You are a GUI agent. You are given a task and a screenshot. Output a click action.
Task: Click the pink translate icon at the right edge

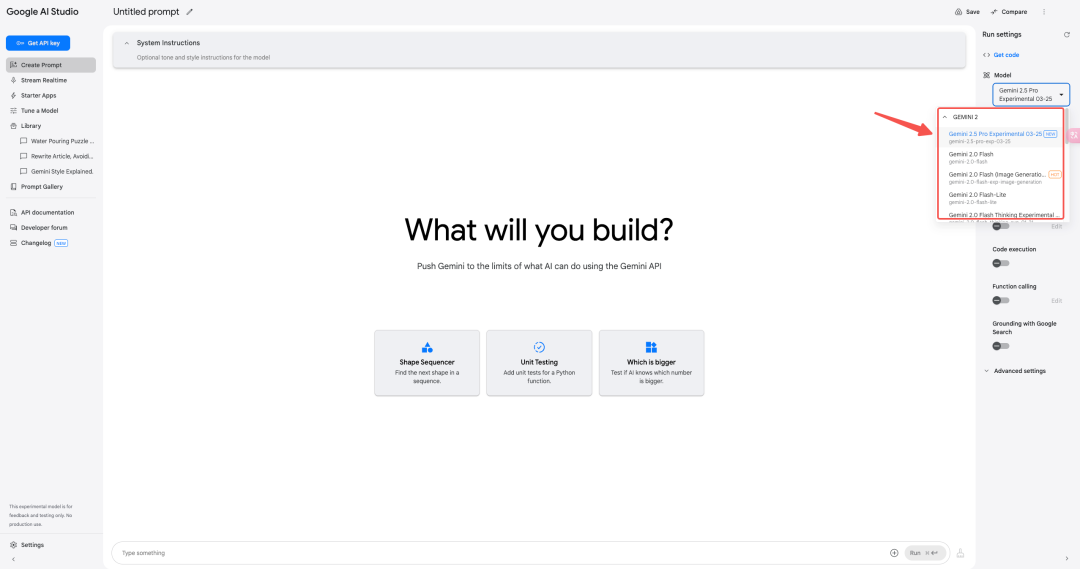[1073, 136]
